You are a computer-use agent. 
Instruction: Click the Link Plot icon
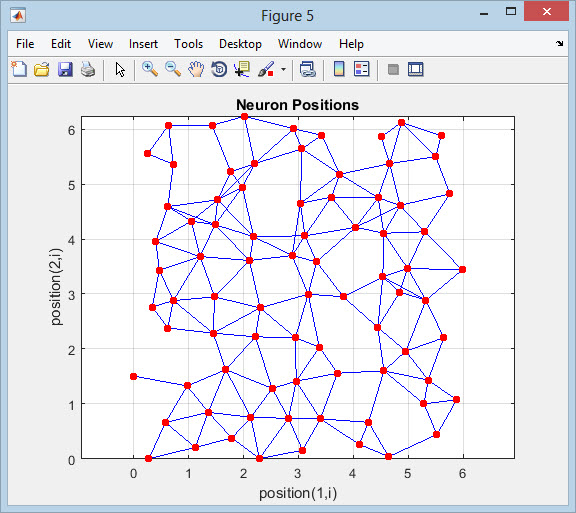coord(307,69)
